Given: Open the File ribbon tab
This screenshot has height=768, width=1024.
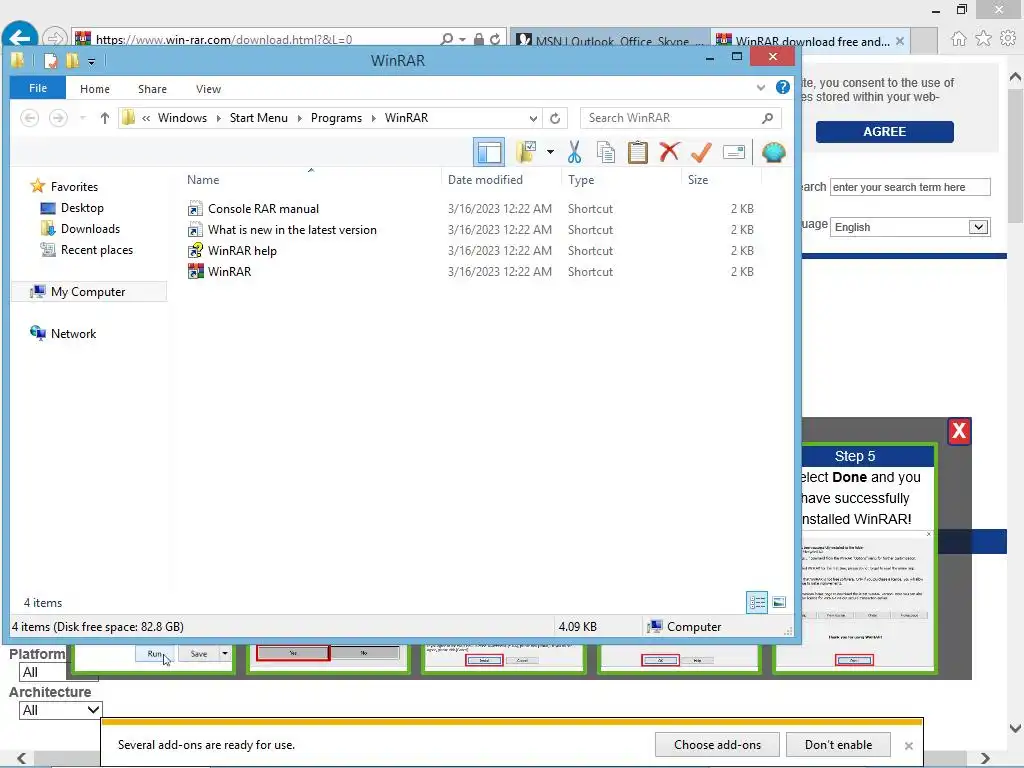Looking at the screenshot, I should pyautogui.click(x=38, y=88).
